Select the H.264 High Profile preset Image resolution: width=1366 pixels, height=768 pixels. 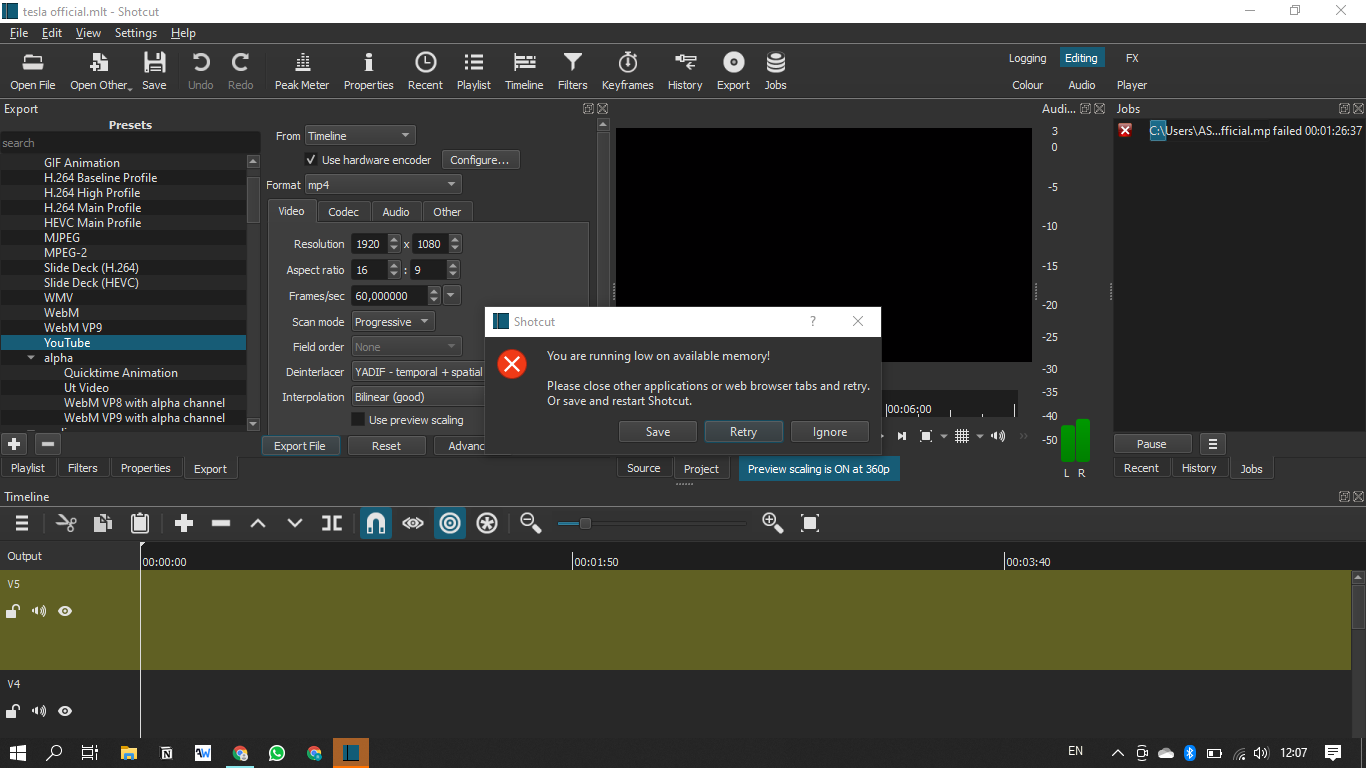click(92, 193)
